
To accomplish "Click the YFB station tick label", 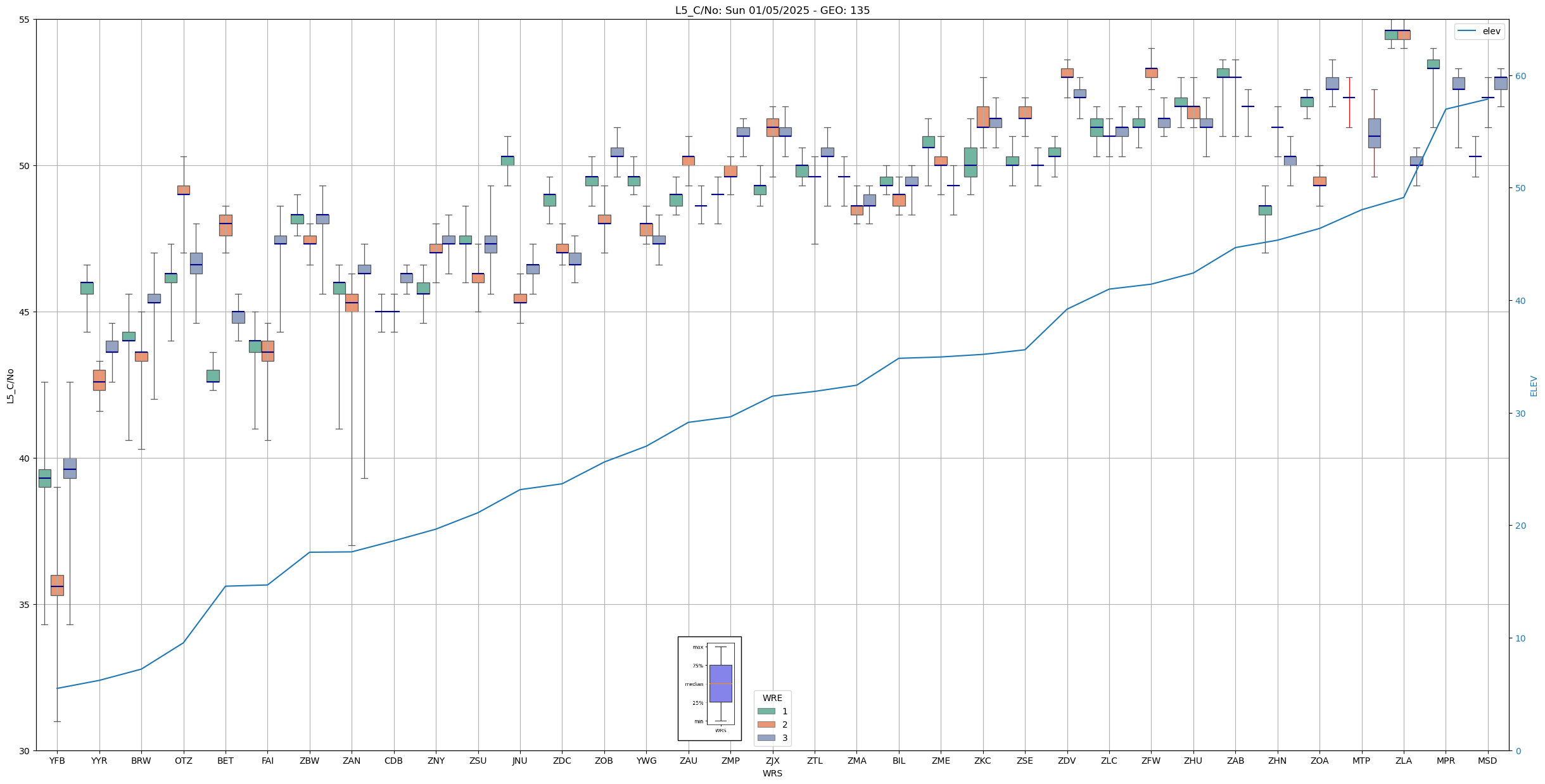I will click(57, 761).
